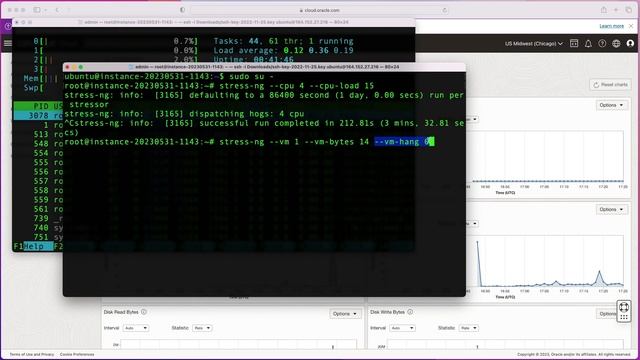Viewport: 640px width, 360px height.
Task: Open the Terms of Use and Privacy link
Action: click(x=32, y=354)
